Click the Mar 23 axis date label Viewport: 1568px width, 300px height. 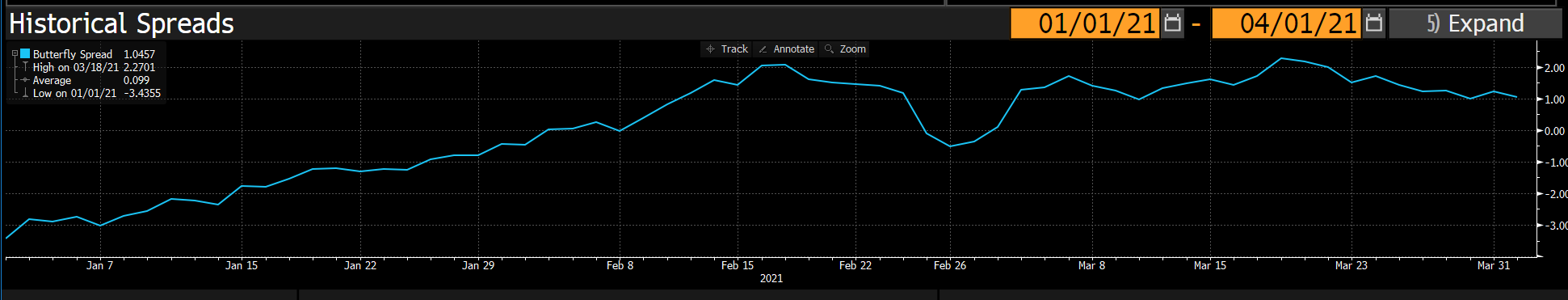point(1352,265)
